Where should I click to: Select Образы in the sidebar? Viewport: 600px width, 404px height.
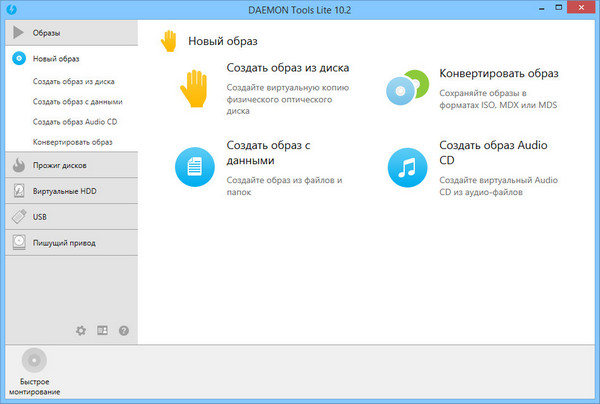(72, 33)
